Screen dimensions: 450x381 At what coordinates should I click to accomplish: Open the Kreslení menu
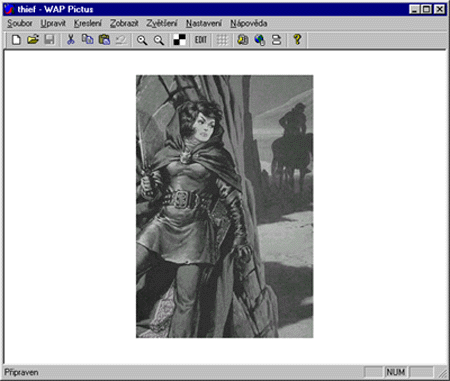pyautogui.click(x=88, y=23)
